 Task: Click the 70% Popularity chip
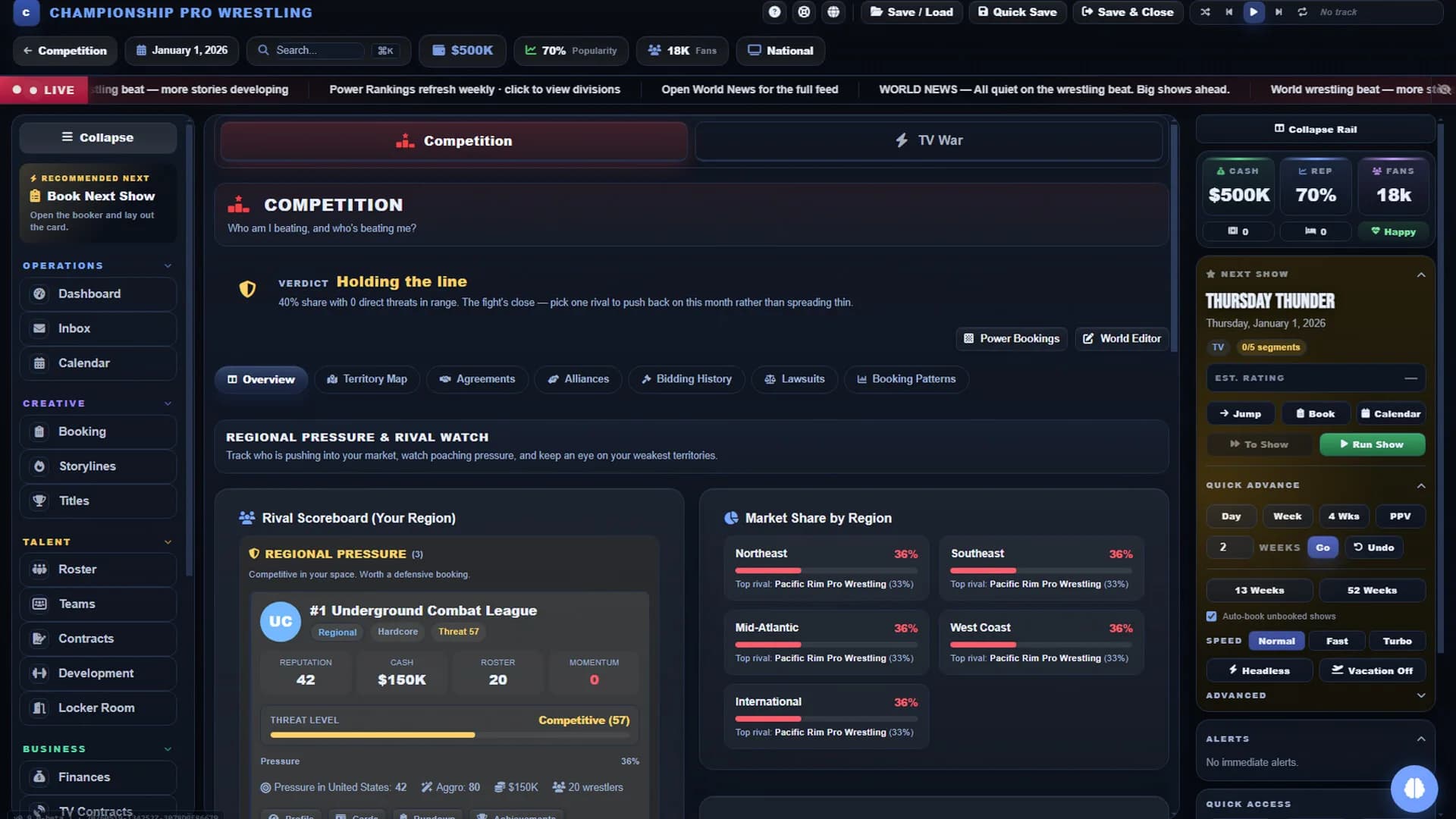(x=571, y=51)
